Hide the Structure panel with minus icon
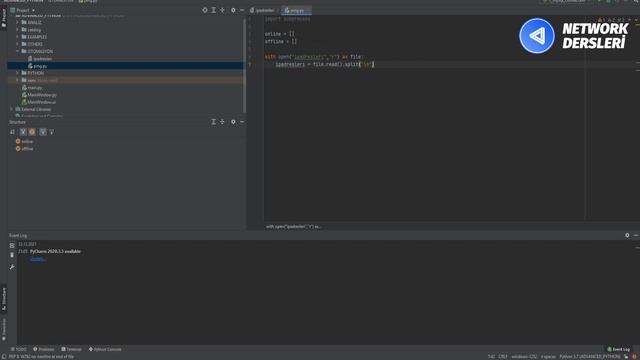 point(242,122)
